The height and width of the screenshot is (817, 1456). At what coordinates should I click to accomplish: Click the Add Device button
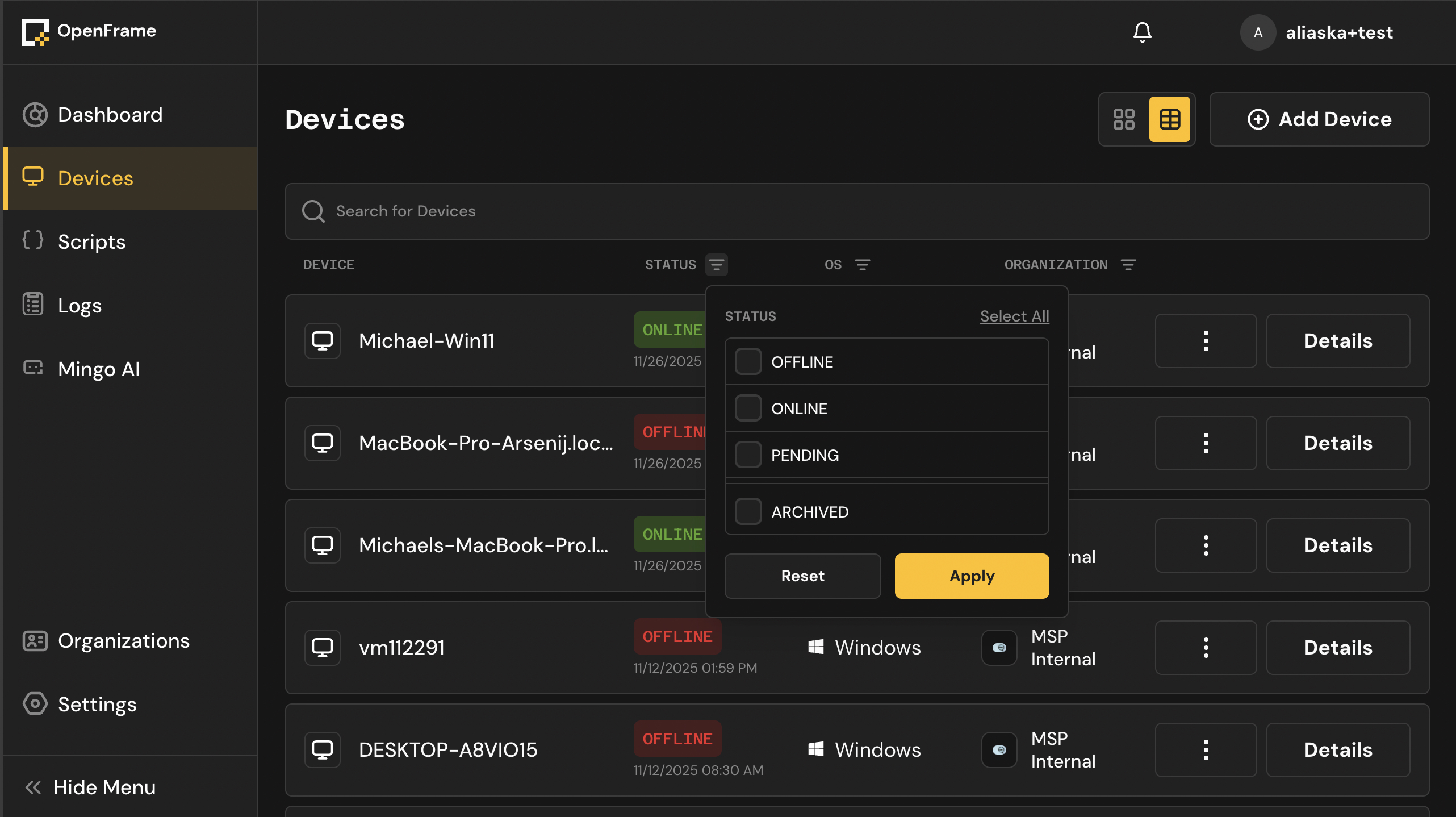click(1319, 119)
